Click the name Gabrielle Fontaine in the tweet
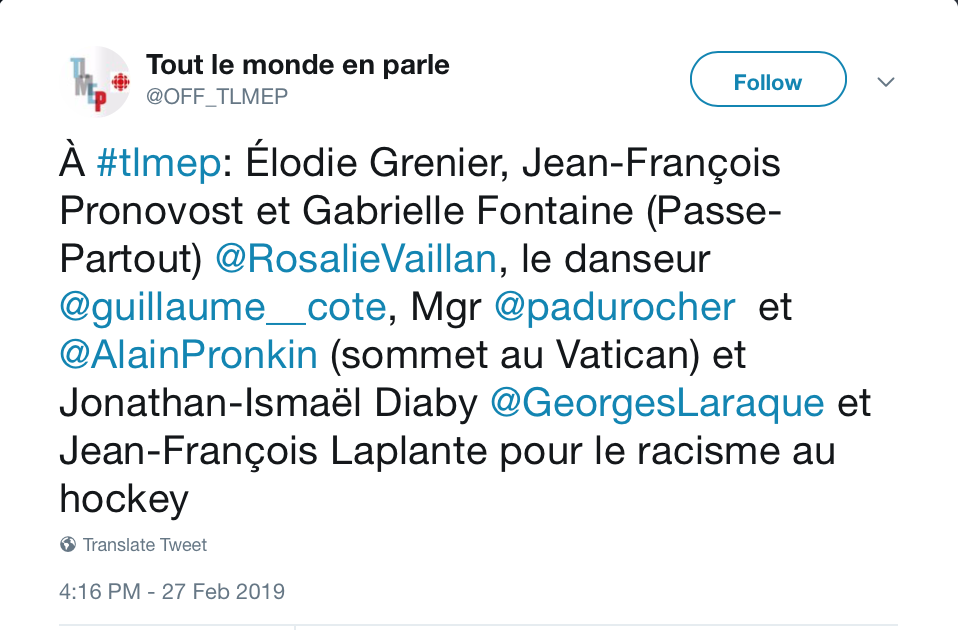The width and height of the screenshot is (958, 630). 468,211
